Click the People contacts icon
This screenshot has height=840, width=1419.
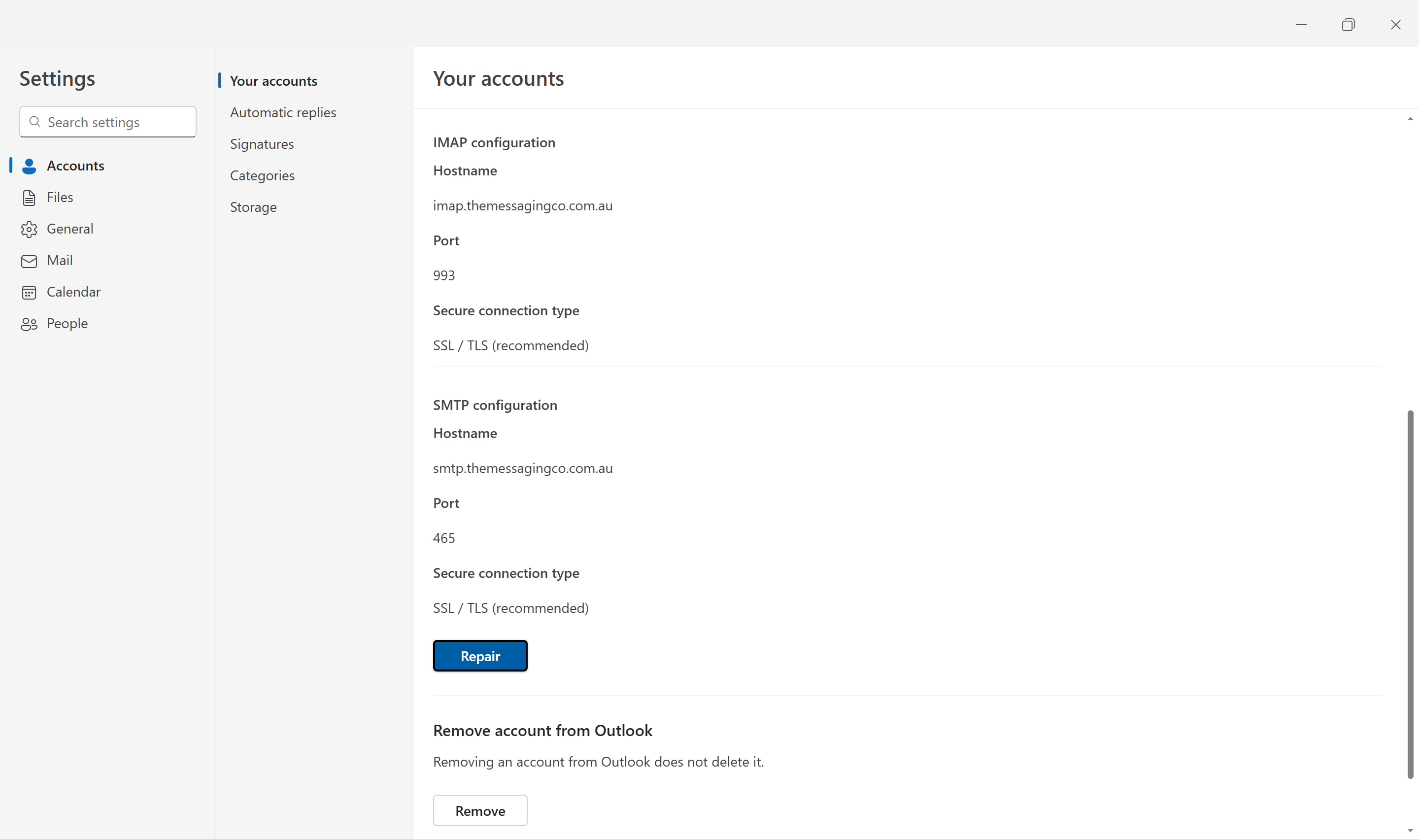click(x=29, y=324)
